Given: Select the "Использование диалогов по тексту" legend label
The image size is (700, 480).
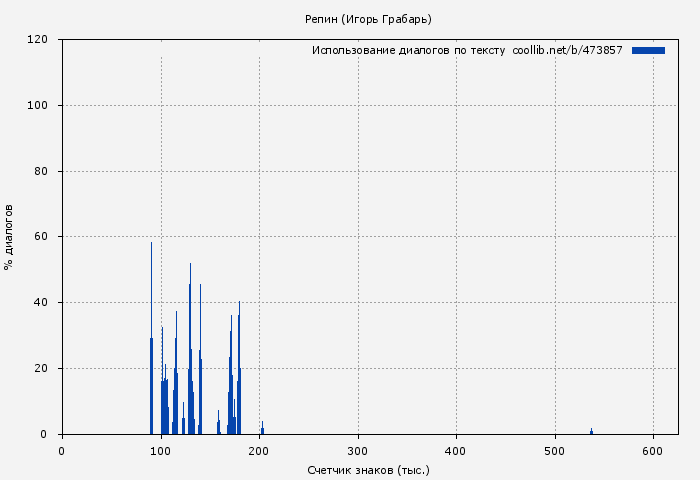Looking at the screenshot, I should pos(408,50).
